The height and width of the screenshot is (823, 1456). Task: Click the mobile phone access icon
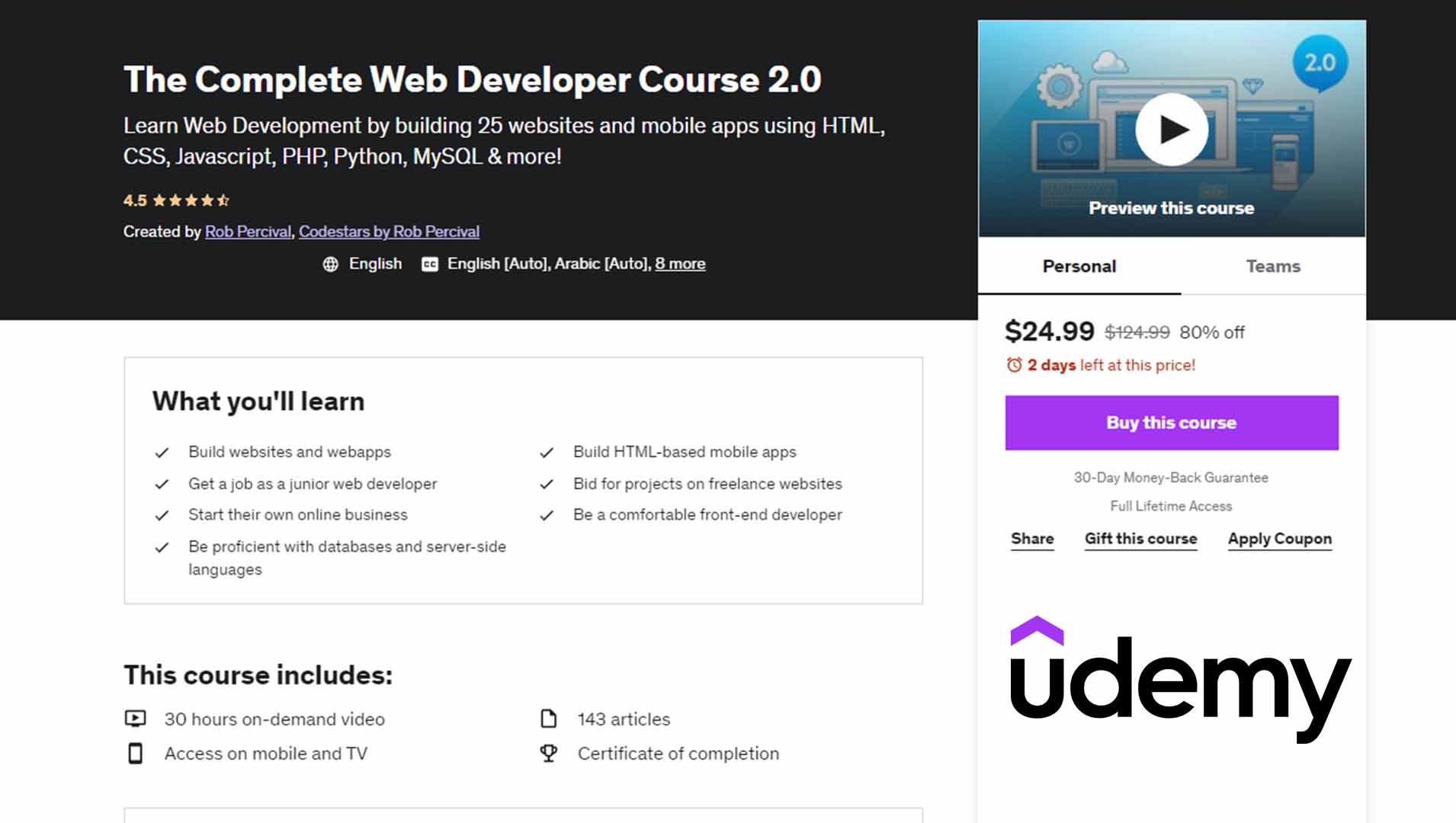click(135, 753)
